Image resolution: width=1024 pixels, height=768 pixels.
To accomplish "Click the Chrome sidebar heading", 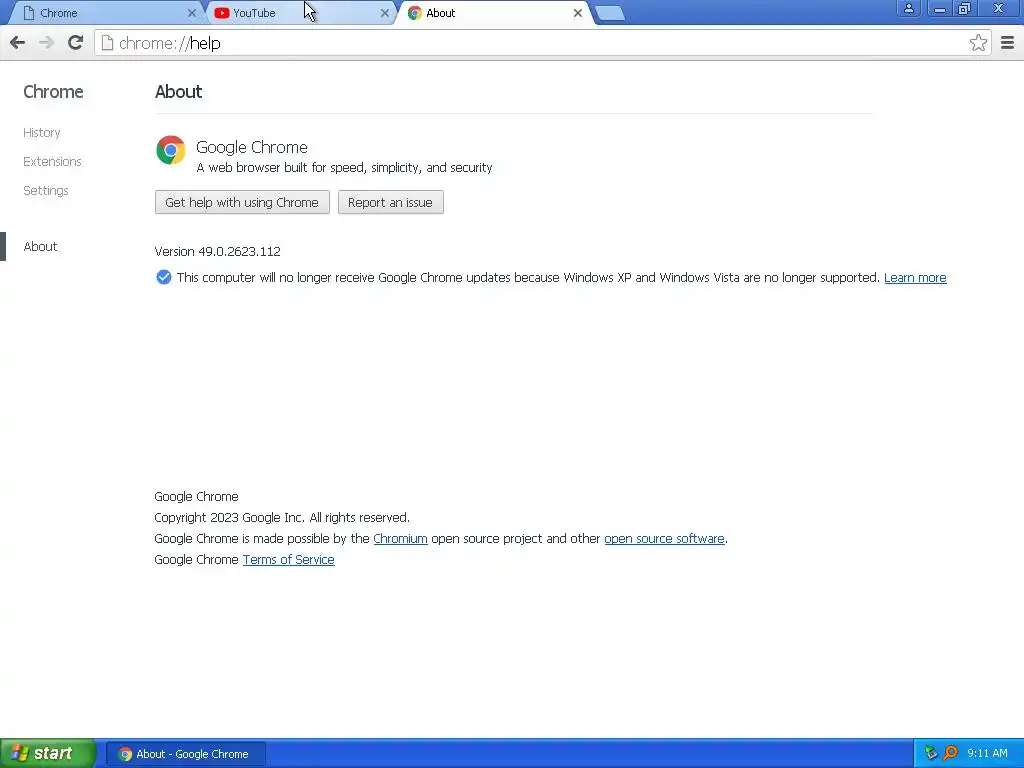I will (53, 92).
